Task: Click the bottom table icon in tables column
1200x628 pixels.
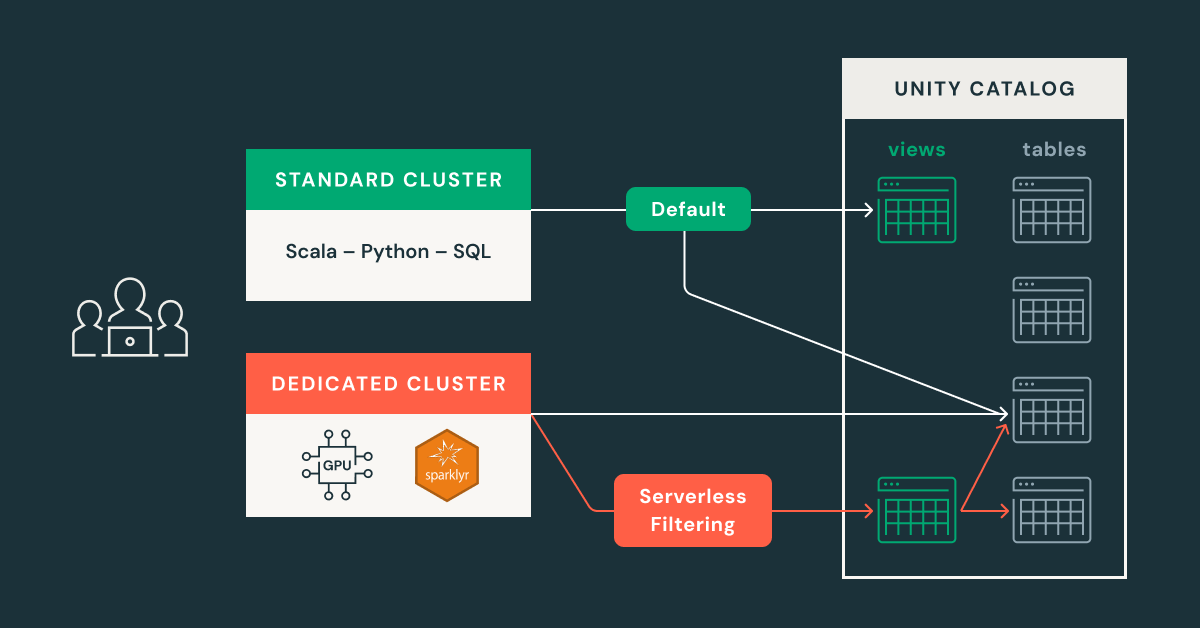Action: pos(1051,510)
